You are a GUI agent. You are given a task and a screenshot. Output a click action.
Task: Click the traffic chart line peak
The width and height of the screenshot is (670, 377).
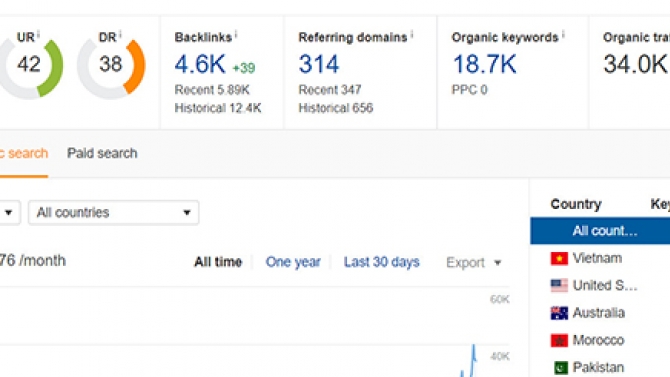pos(473,346)
